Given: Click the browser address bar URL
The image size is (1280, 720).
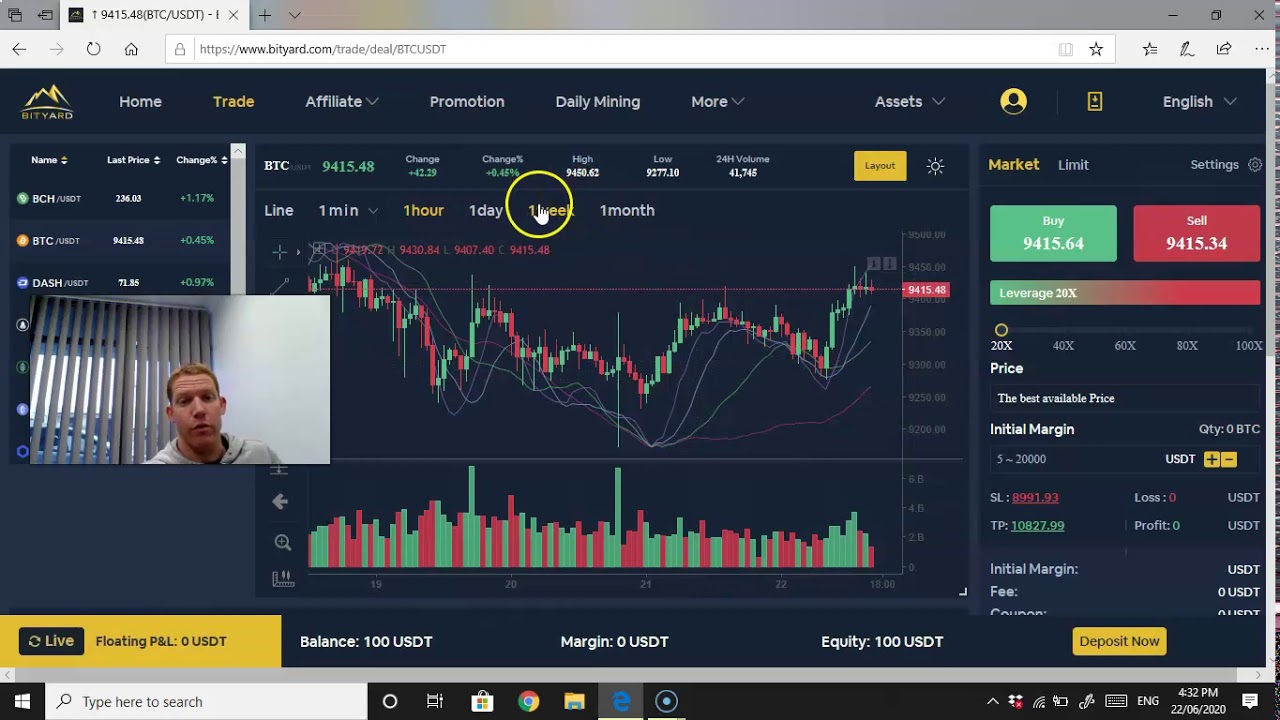Looking at the screenshot, I should (322, 49).
